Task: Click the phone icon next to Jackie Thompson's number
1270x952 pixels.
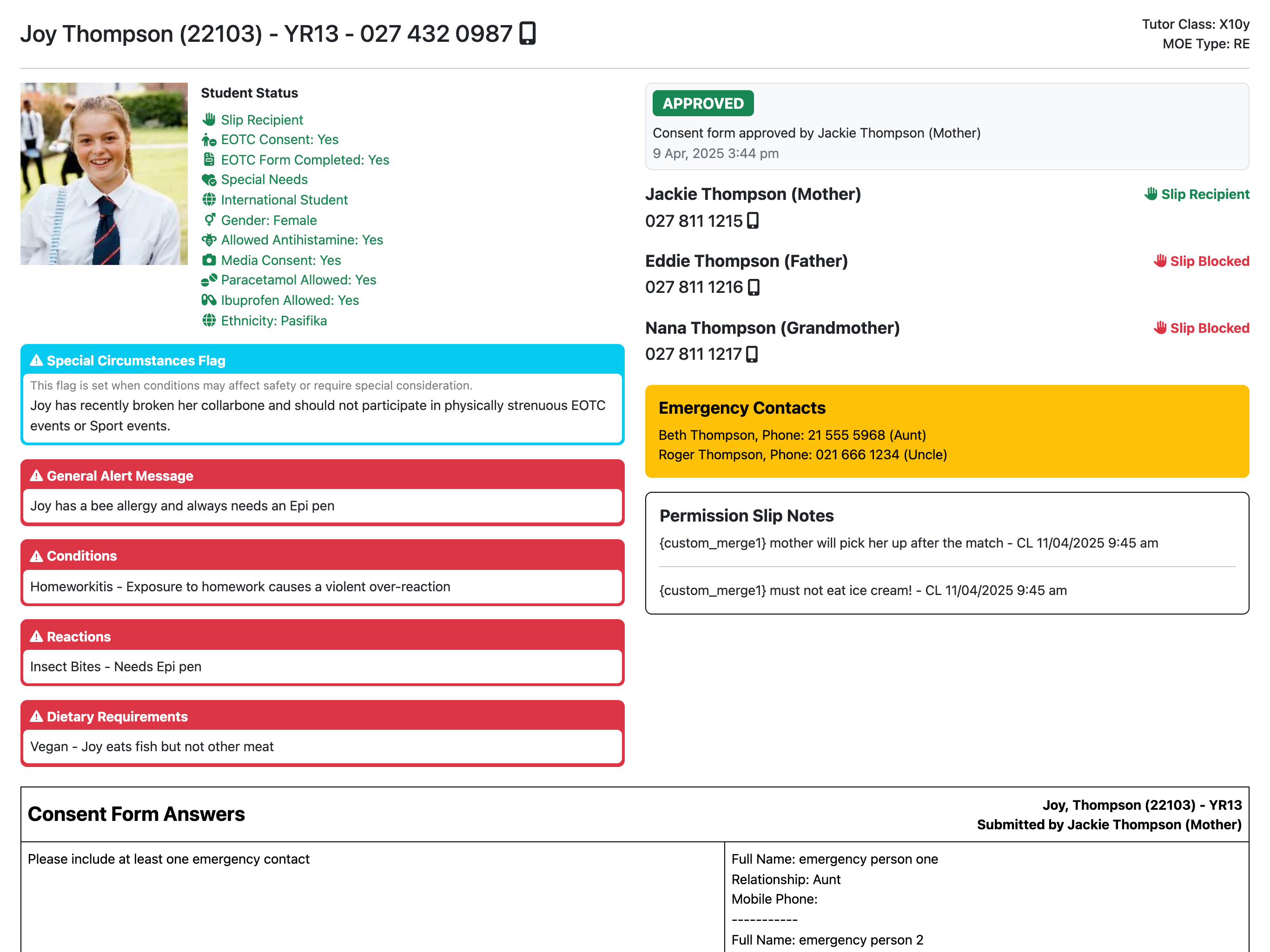Action: [x=753, y=221]
